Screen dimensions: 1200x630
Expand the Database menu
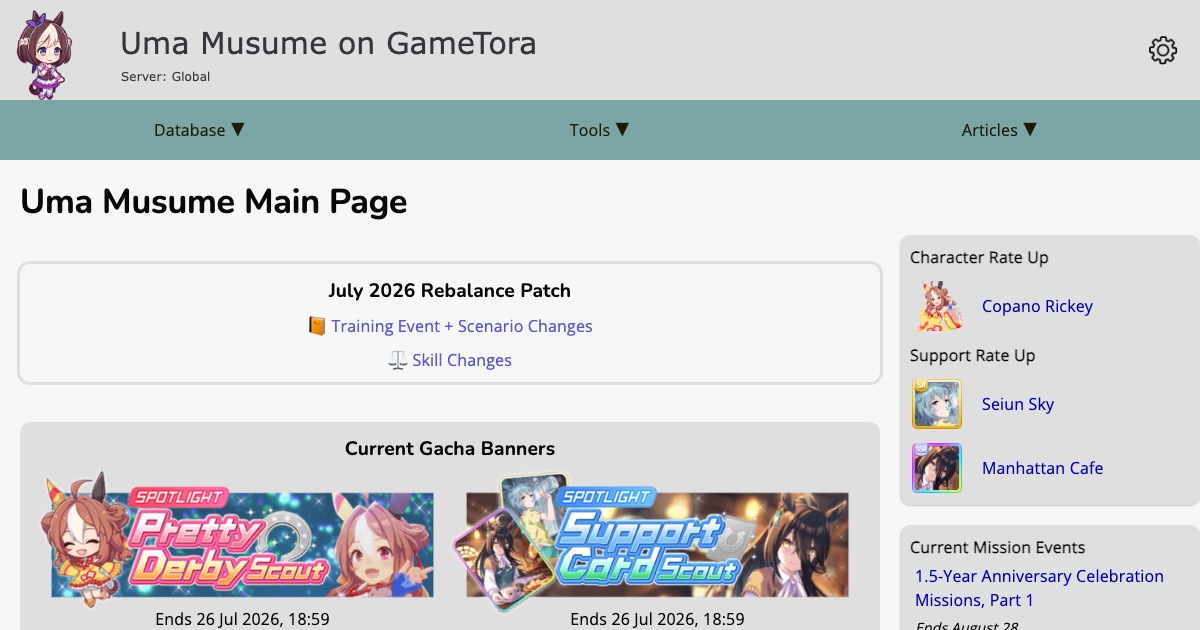pyautogui.click(x=199, y=130)
